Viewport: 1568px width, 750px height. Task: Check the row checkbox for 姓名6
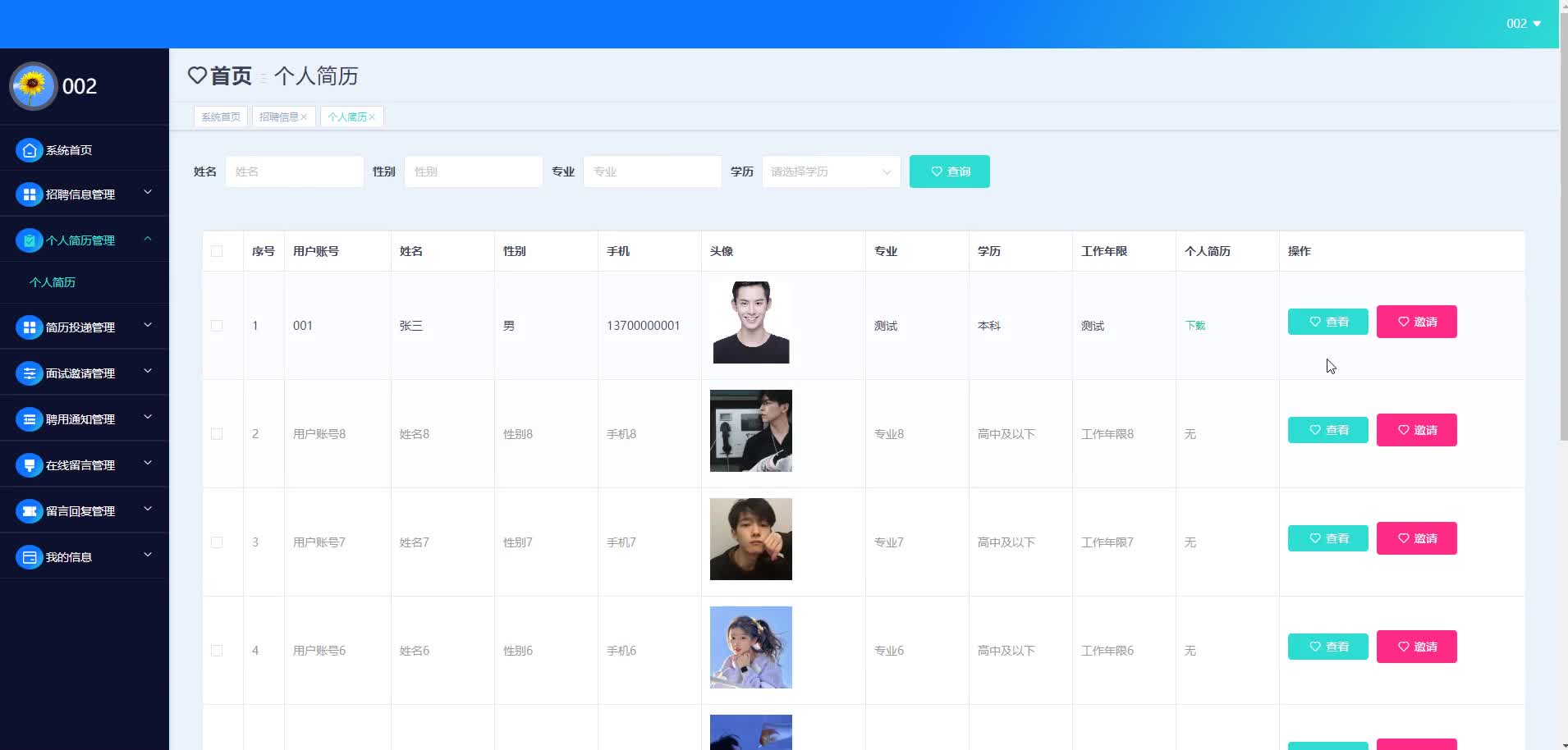217,651
